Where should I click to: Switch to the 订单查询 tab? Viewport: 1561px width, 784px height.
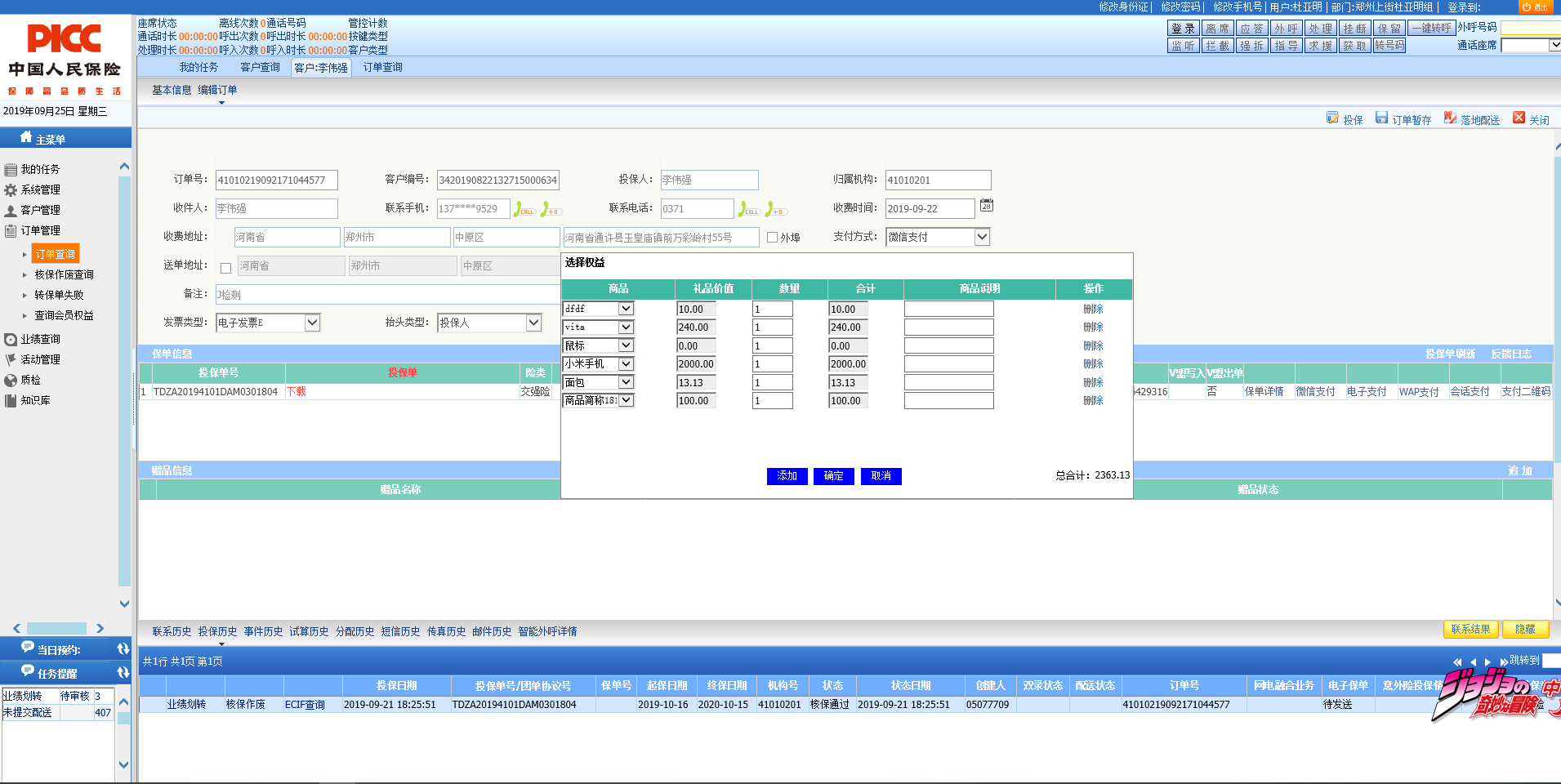point(382,67)
